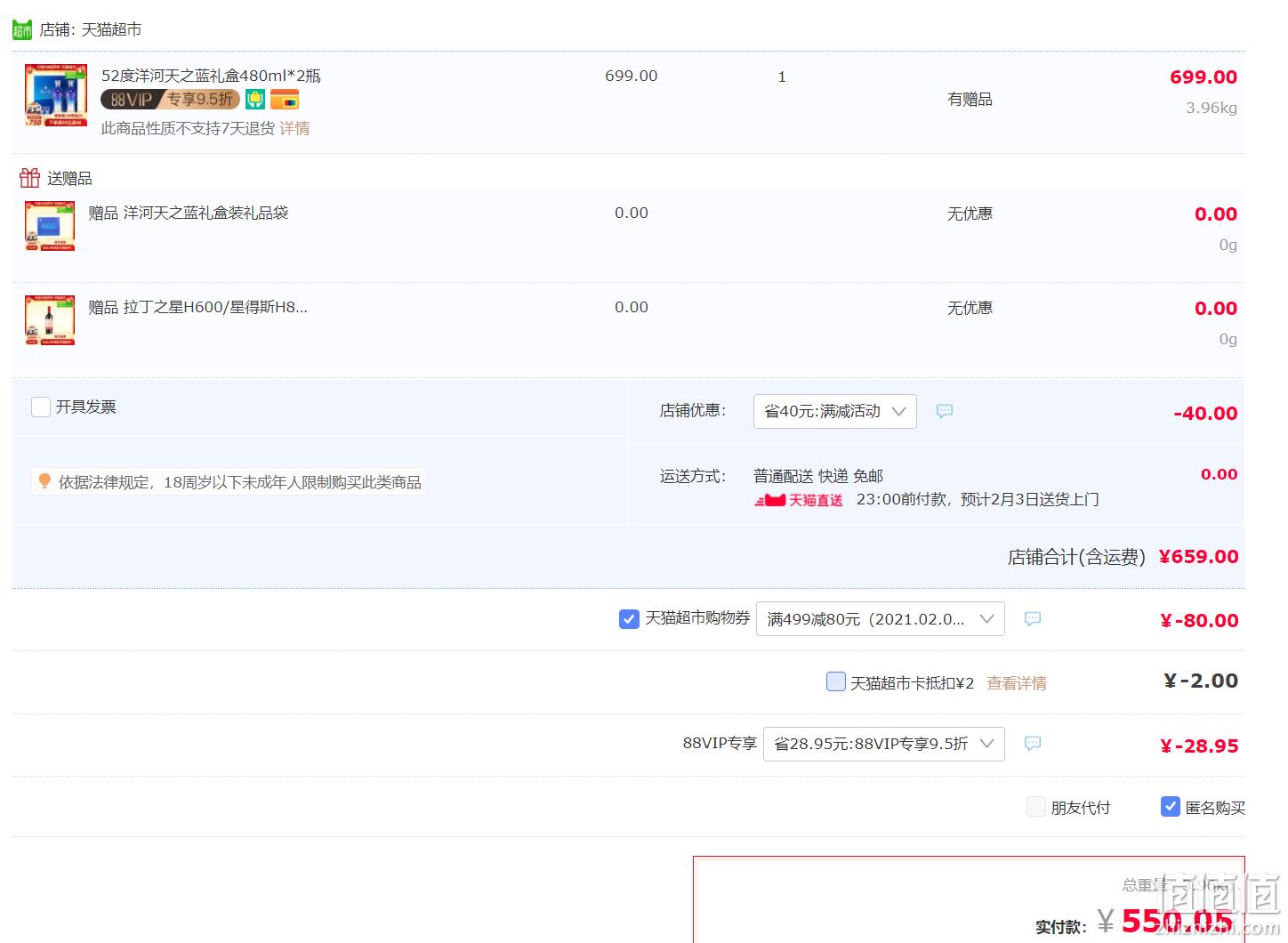The height and width of the screenshot is (943, 1288).
Task: Click the 天猫直送 delivery logo
Action: click(799, 500)
